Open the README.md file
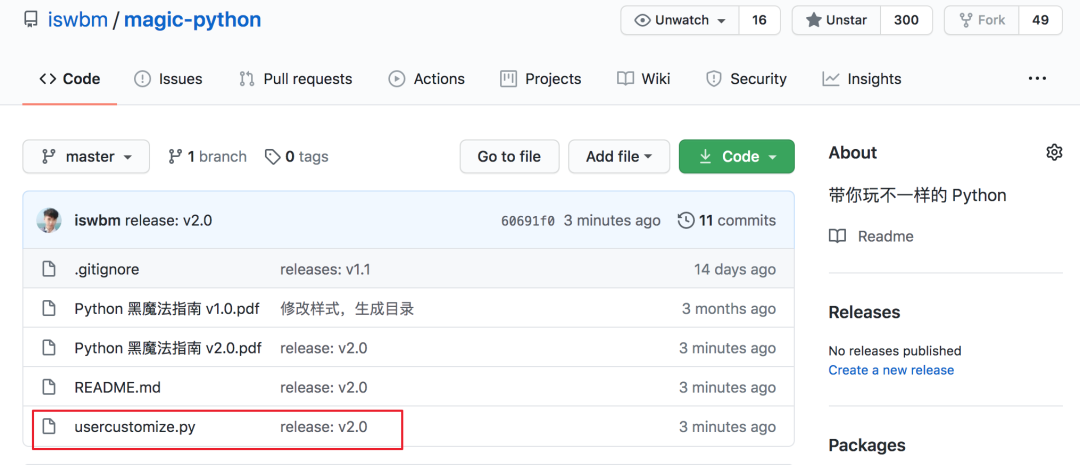The width and height of the screenshot is (1080, 465). tap(117, 387)
